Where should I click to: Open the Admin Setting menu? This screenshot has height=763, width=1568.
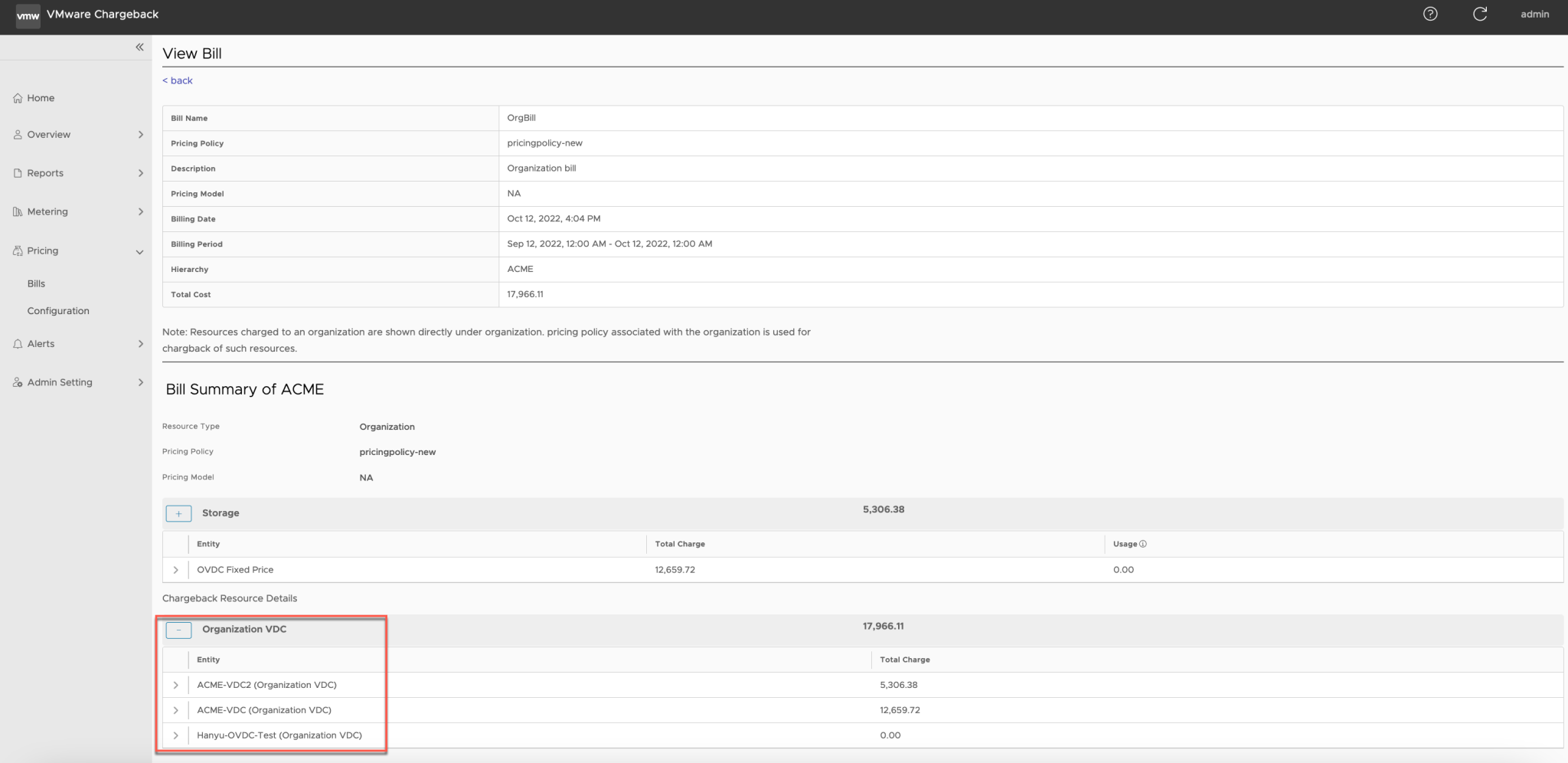17,381
